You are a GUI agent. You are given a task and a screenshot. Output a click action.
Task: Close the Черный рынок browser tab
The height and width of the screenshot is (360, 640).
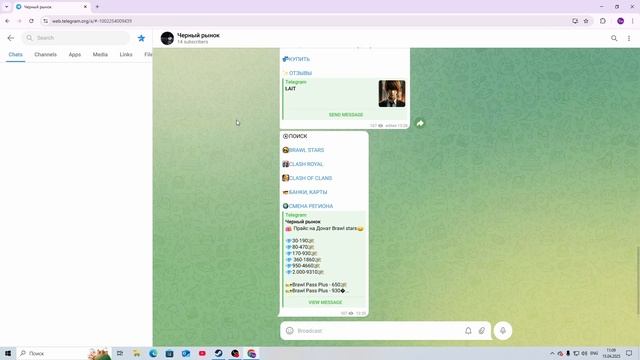[x=85, y=7]
